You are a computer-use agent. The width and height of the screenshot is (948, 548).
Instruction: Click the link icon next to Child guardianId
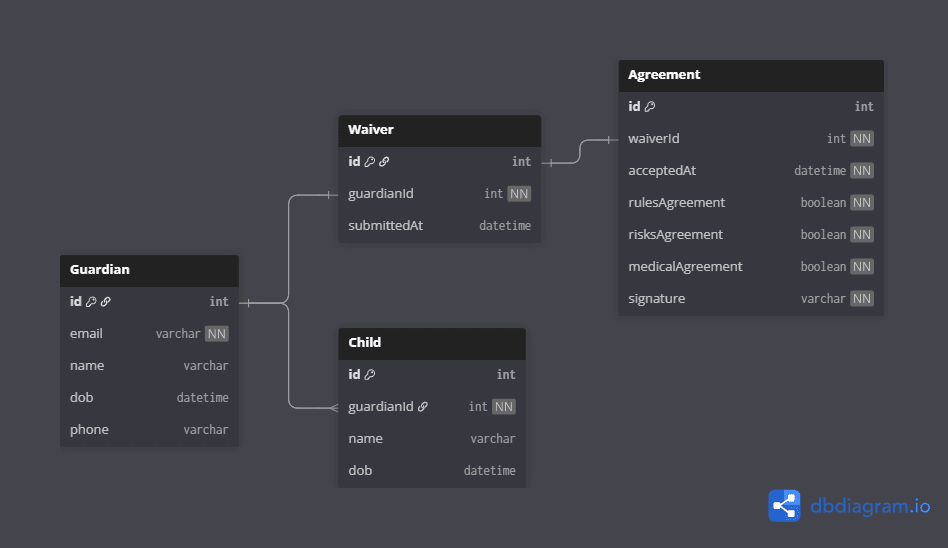423,407
